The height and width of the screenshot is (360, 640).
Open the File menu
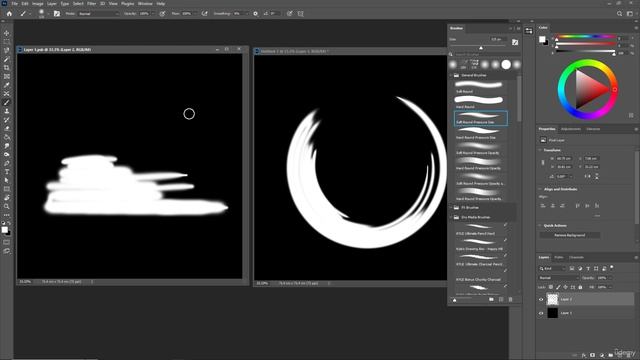(x=15, y=4)
